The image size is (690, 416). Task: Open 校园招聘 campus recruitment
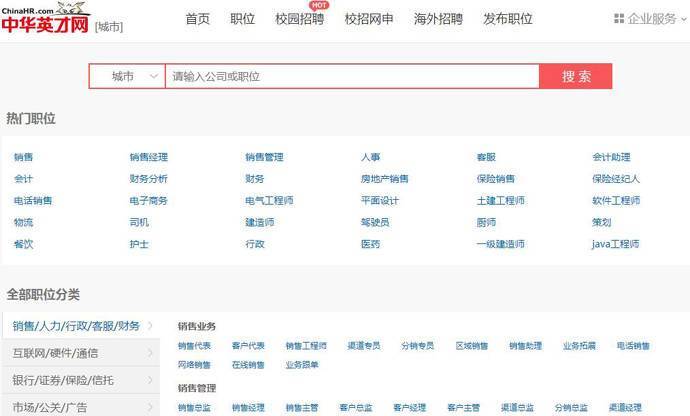tap(300, 19)
